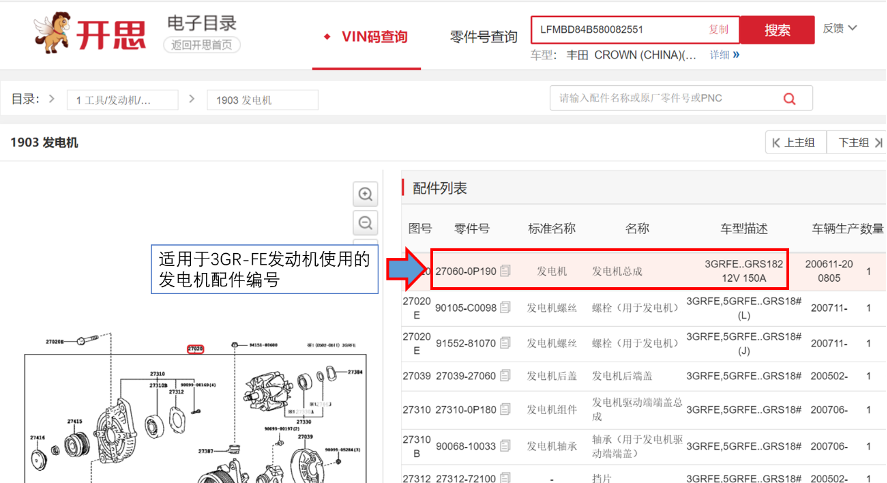Viewport: 887px width, 483px height.
Task: Select part number 91552-81070
Action: tap(466, 343)
